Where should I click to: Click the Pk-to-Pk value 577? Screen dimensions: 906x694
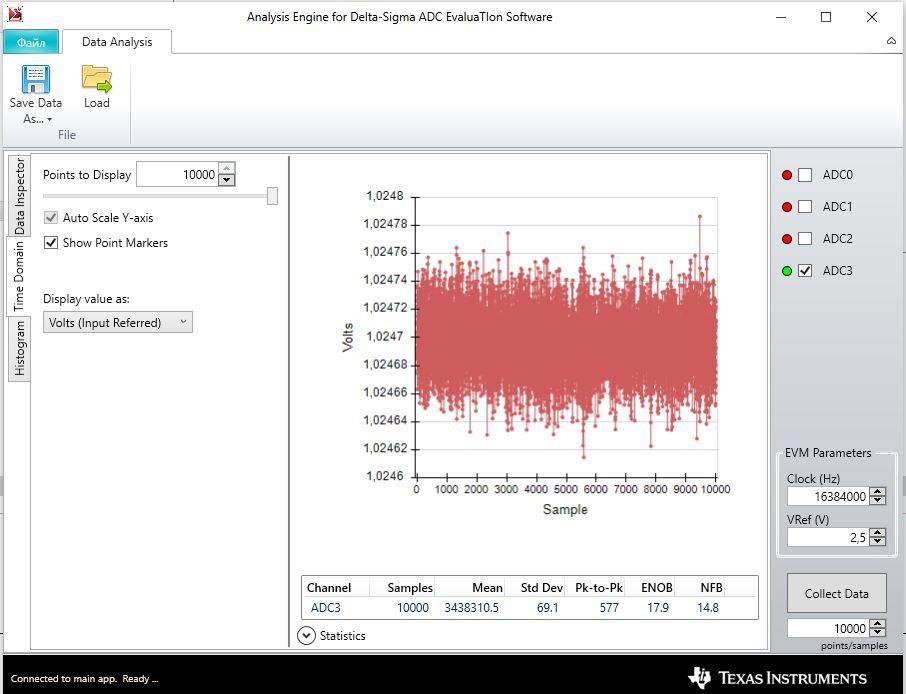pos(609,608)
